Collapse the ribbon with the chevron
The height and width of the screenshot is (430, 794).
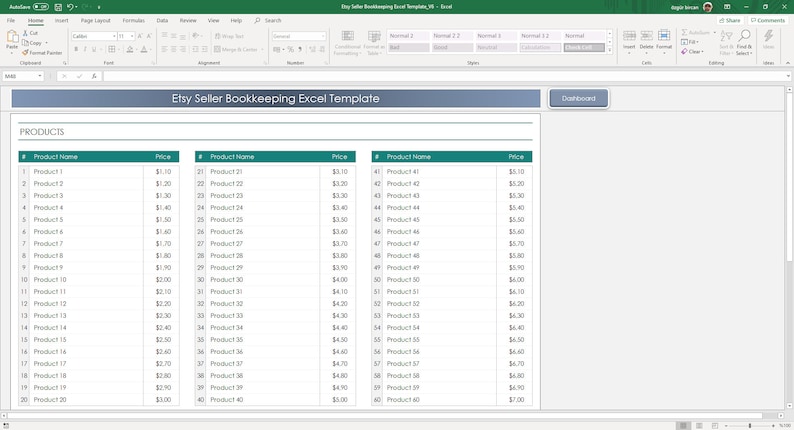pyautogui.click(x=788, y=63)
